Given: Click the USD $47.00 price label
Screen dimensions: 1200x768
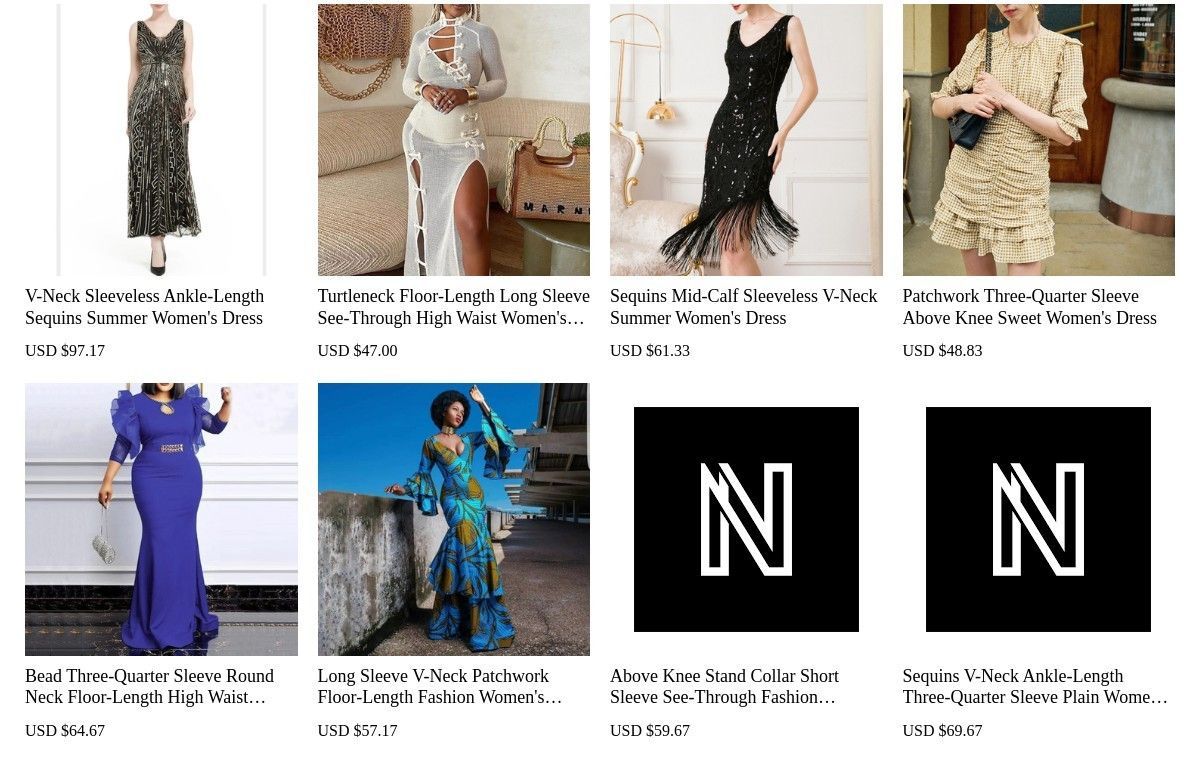Looking at the screenshot, I should coord(358,351).
